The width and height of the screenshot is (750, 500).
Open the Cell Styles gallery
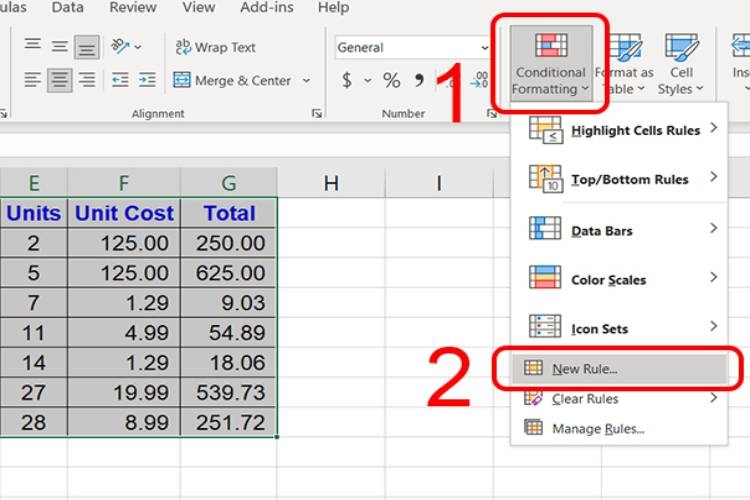pos(681,64)
